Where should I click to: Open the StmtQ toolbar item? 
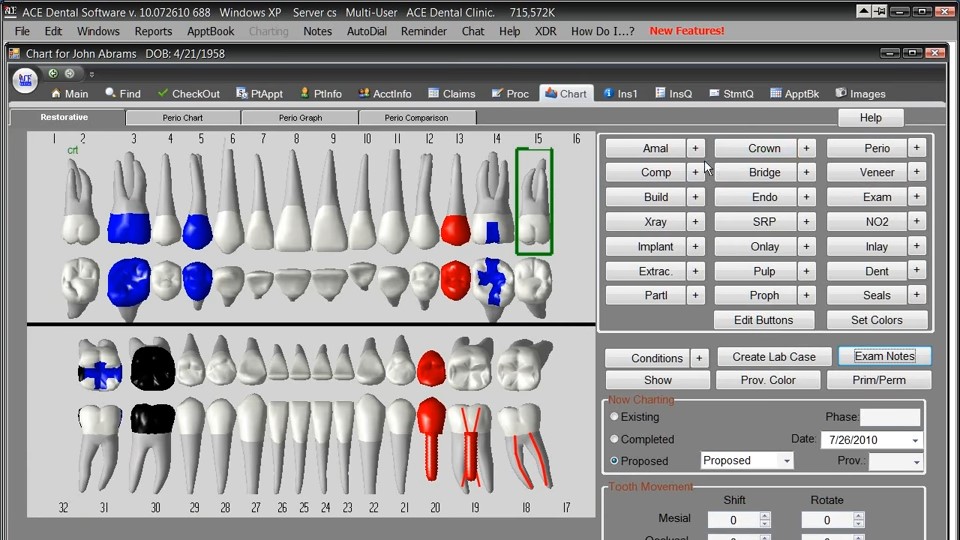(x=731, y=94)
